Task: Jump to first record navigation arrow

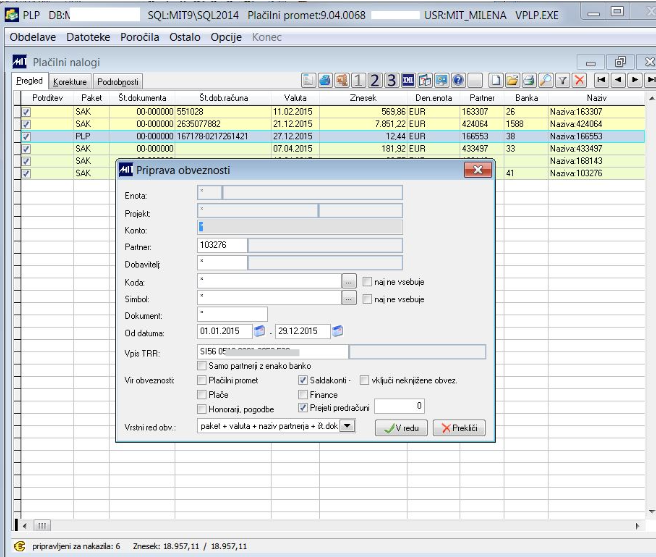Action: 602,80
